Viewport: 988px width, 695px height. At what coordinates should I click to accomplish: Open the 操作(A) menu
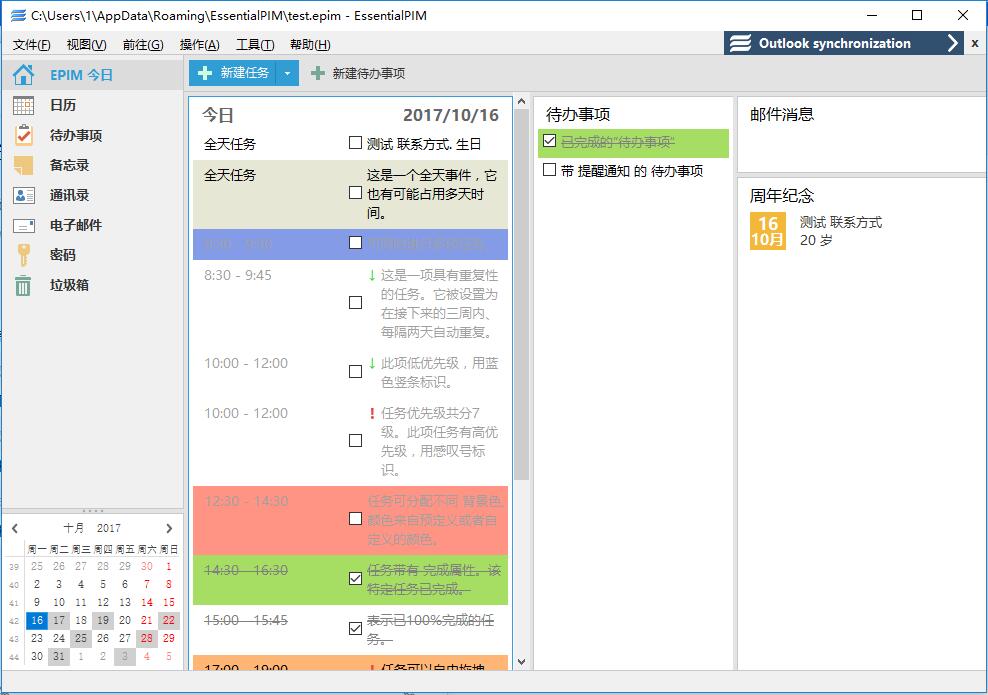[x=199, y=45]
